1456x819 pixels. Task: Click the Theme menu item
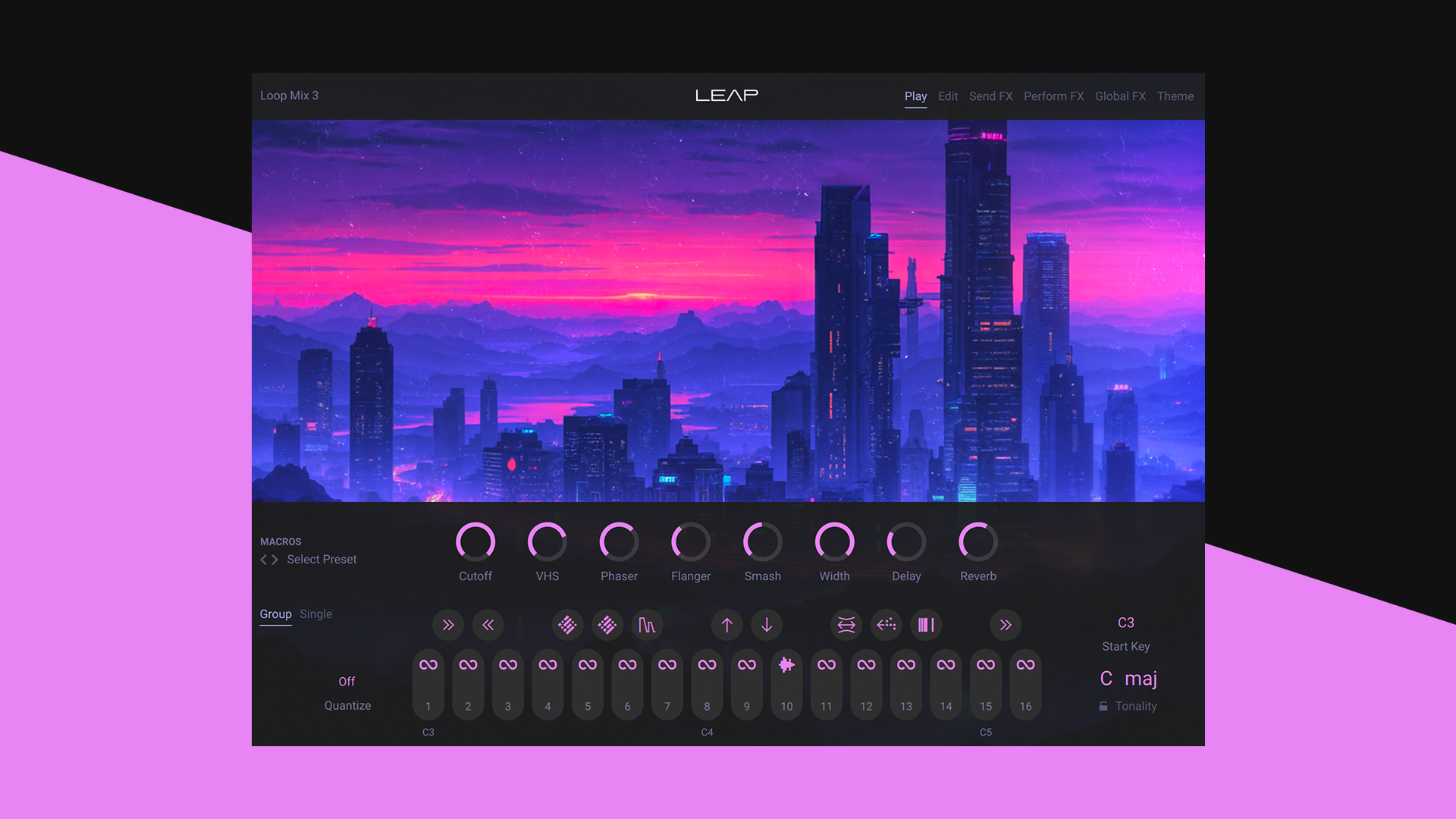coord(1175,96)
